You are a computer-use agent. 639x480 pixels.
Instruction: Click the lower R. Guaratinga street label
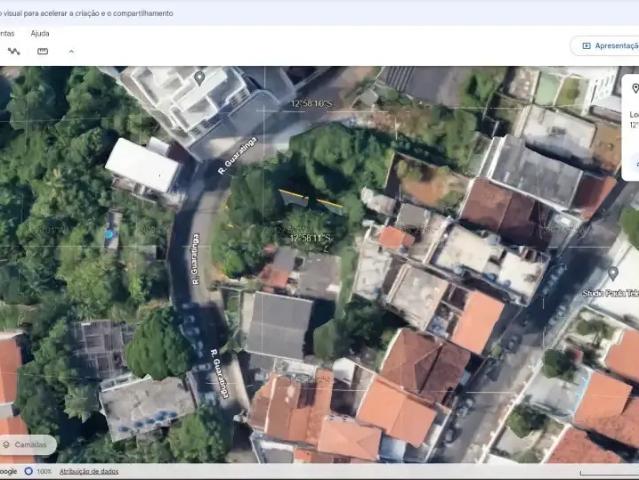pyautogui.click(x=221, y=373)
